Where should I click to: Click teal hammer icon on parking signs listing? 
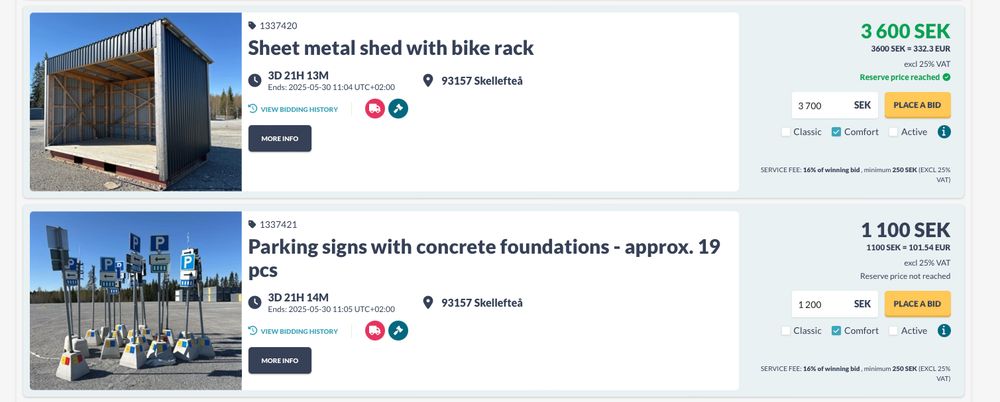(398, 331)
